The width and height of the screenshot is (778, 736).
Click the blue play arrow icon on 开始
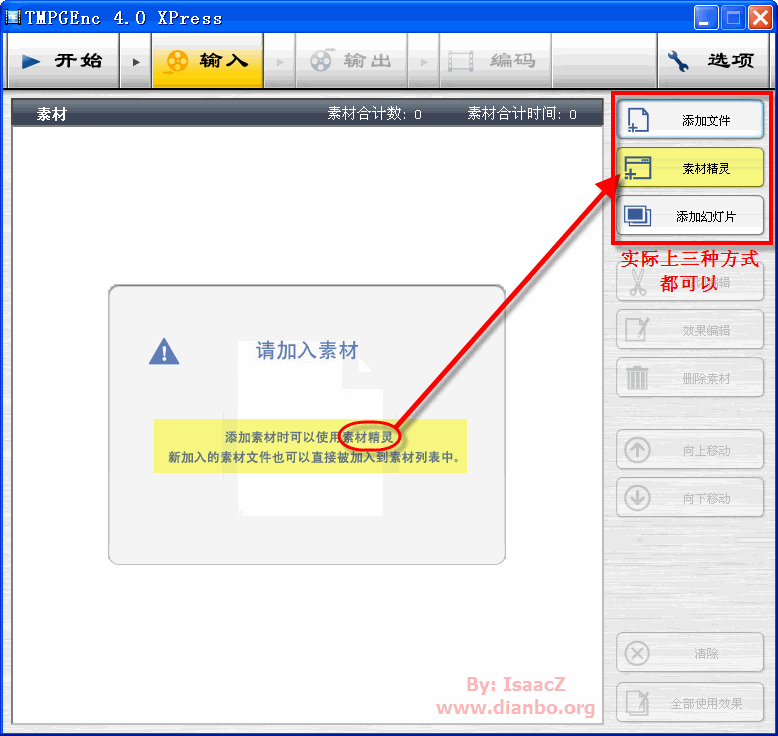click(31, 62)
